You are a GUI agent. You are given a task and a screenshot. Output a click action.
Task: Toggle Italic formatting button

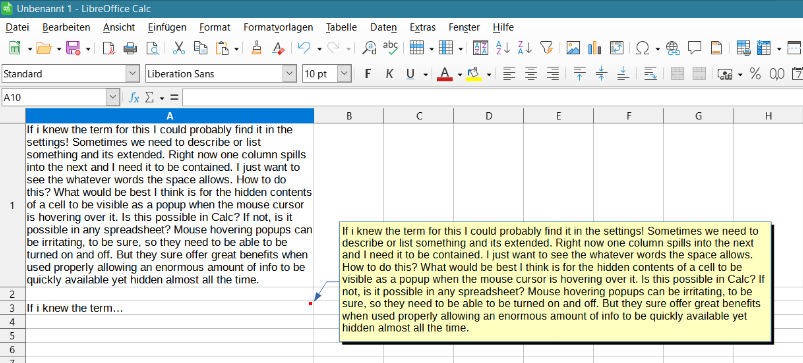coord(389,74)
